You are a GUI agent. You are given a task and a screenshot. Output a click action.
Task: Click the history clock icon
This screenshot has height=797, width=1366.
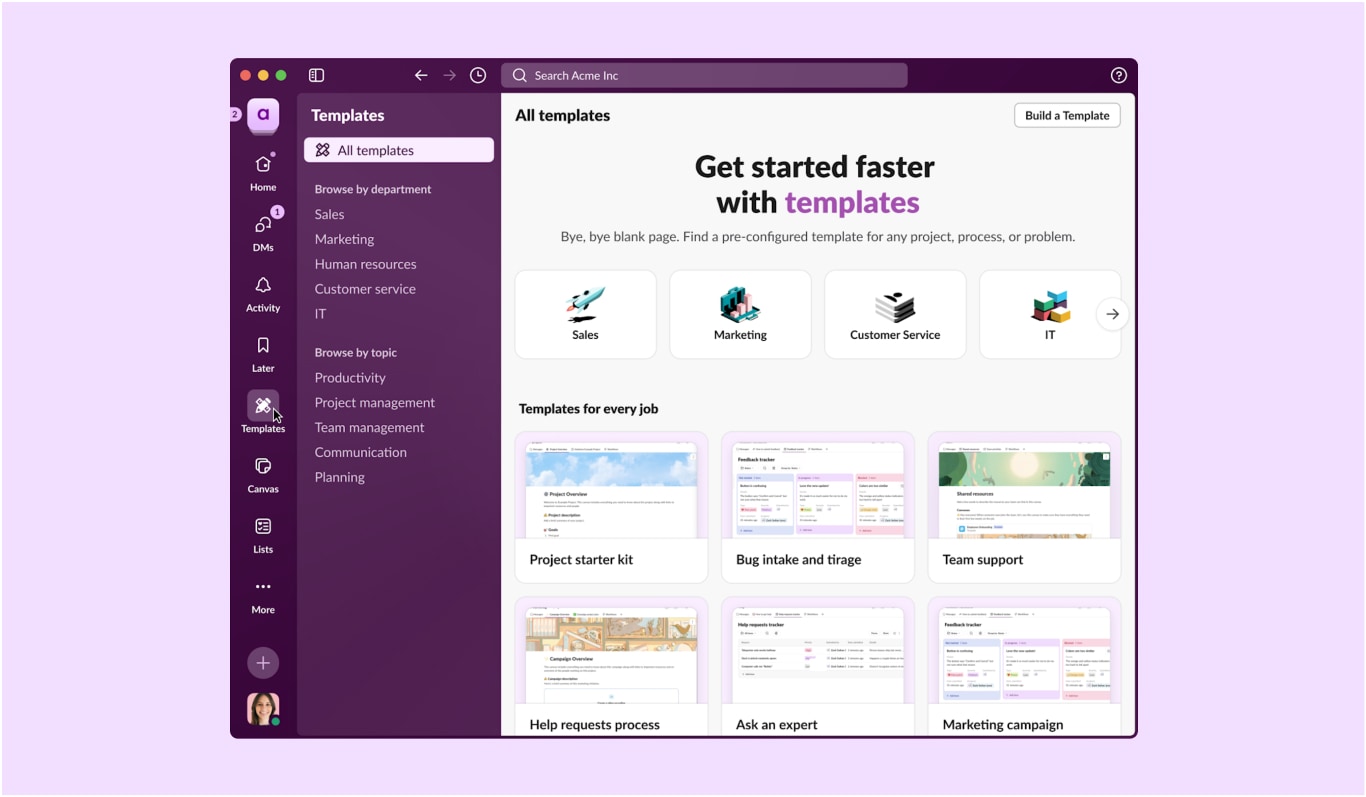478,75
